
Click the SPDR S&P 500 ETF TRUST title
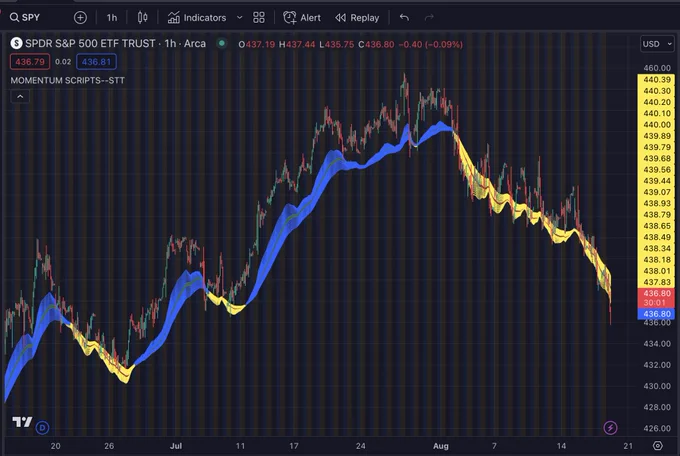click(x=90, y=43)
